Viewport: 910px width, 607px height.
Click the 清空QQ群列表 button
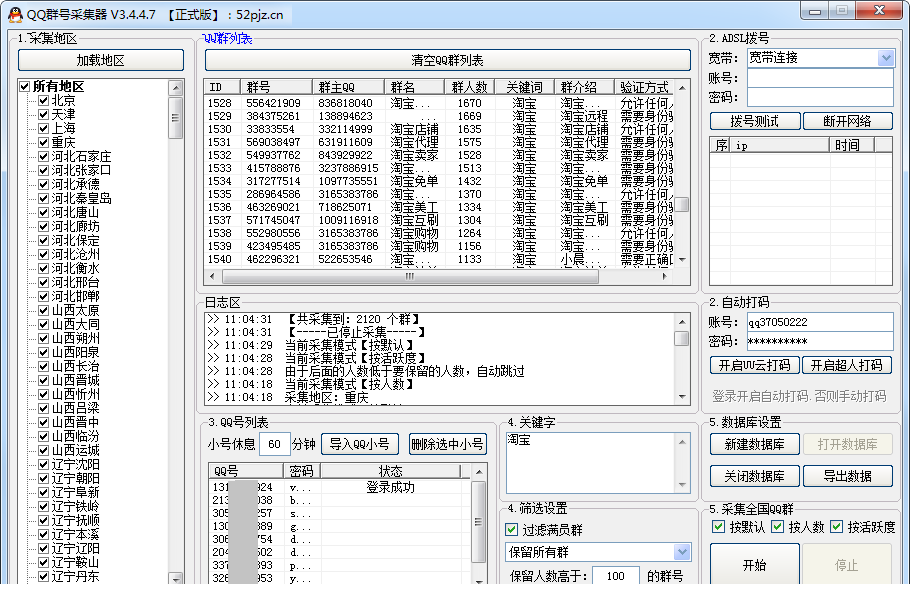(x=447, y=60)
